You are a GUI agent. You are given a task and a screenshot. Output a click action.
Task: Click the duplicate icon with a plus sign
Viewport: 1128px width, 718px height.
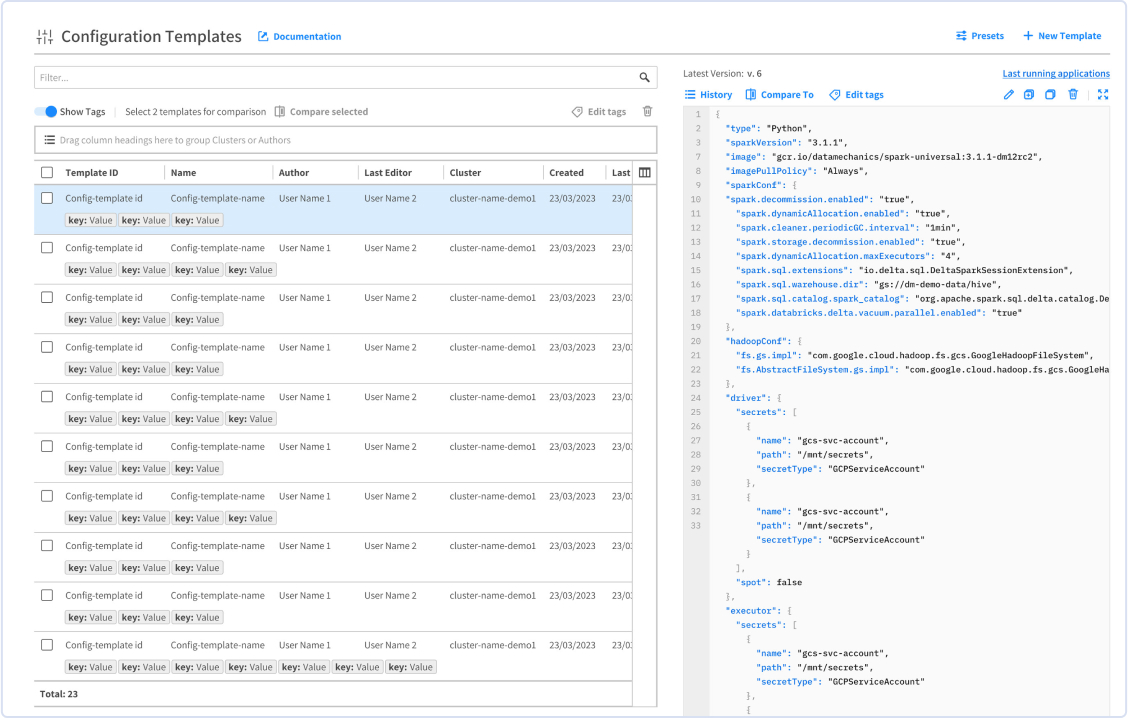click(x=1029, y=95)
